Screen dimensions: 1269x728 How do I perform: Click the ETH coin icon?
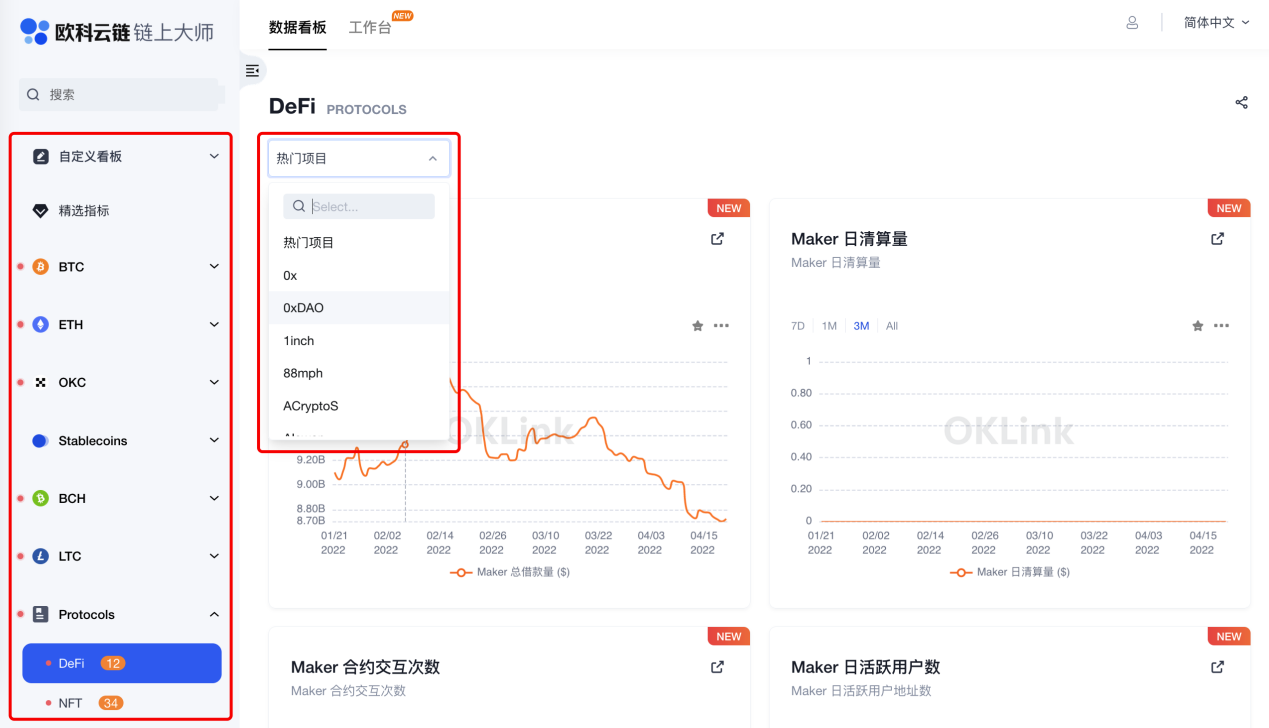pos(40,325)
